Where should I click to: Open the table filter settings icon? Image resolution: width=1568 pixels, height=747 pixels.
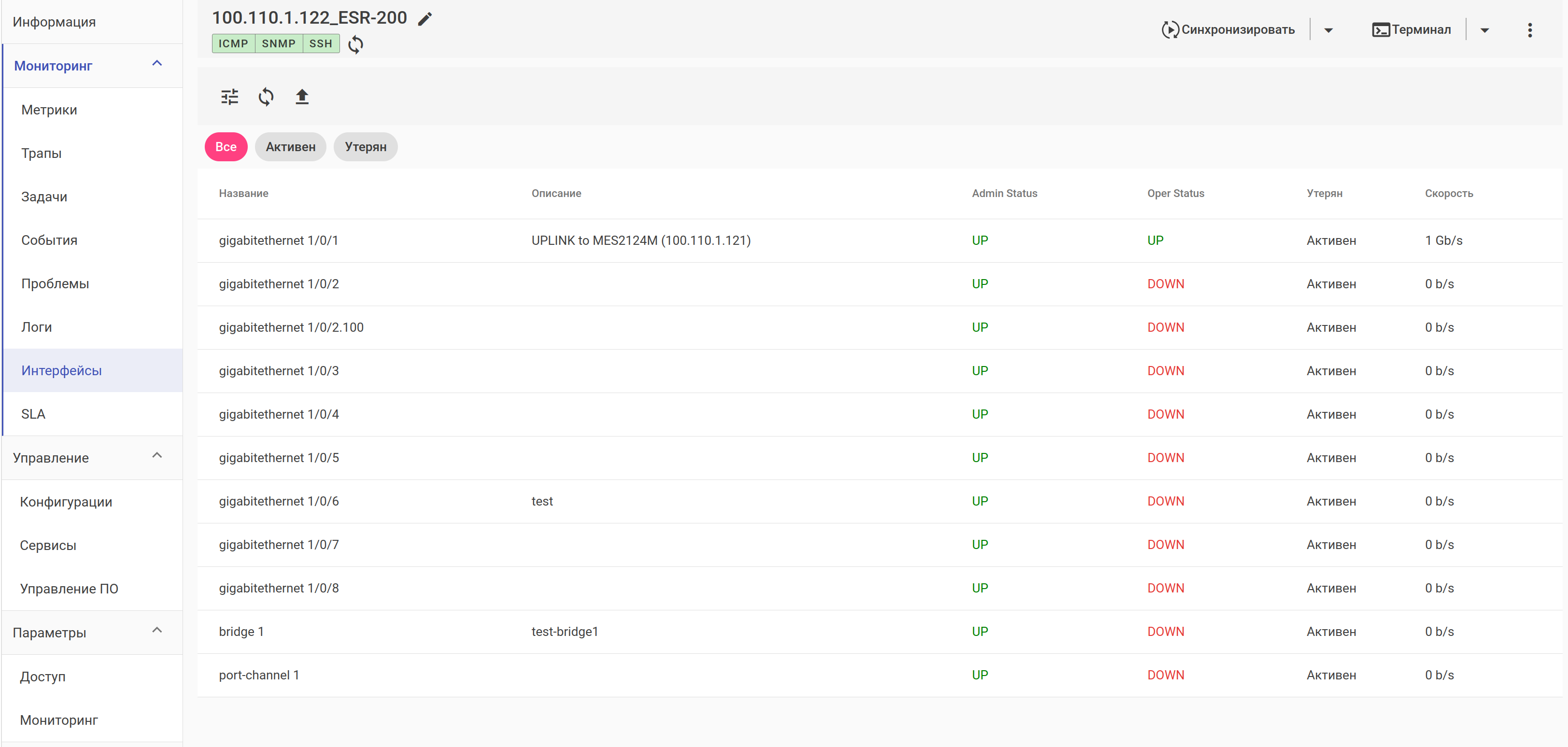pos(229,97)
